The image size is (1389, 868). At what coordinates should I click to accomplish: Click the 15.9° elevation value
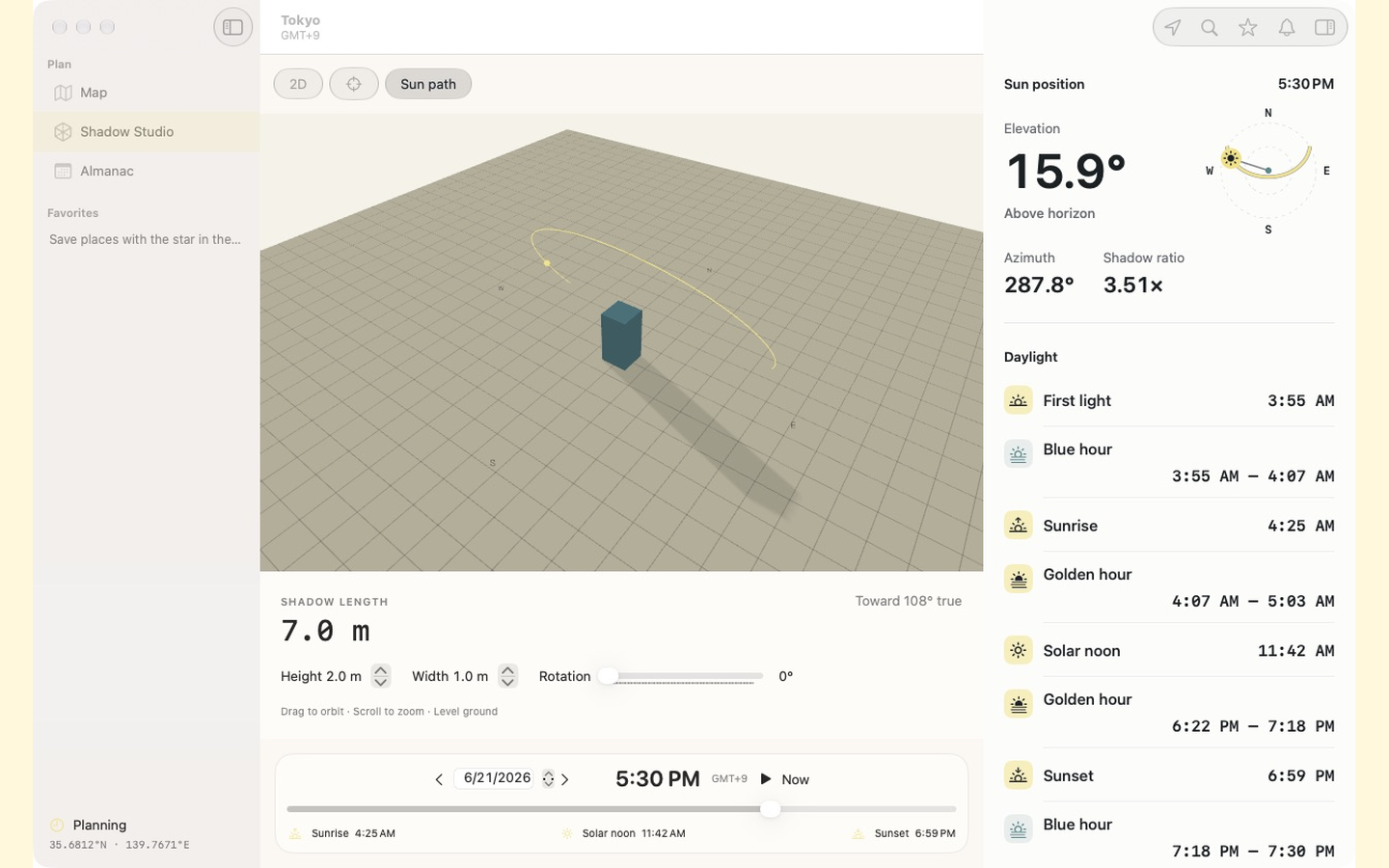click(1066, 172)
